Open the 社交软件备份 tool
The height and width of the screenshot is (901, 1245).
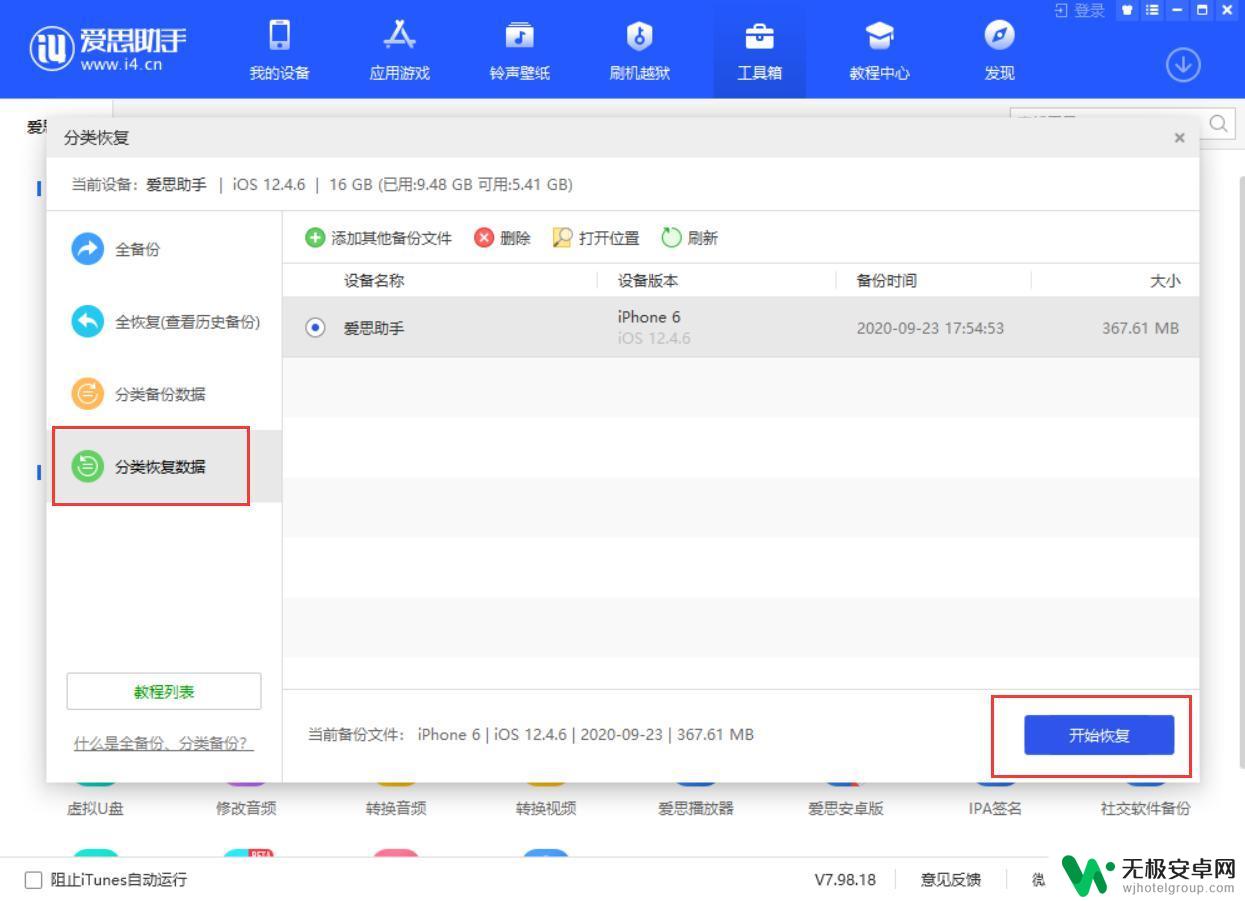tap(1146, 808)
